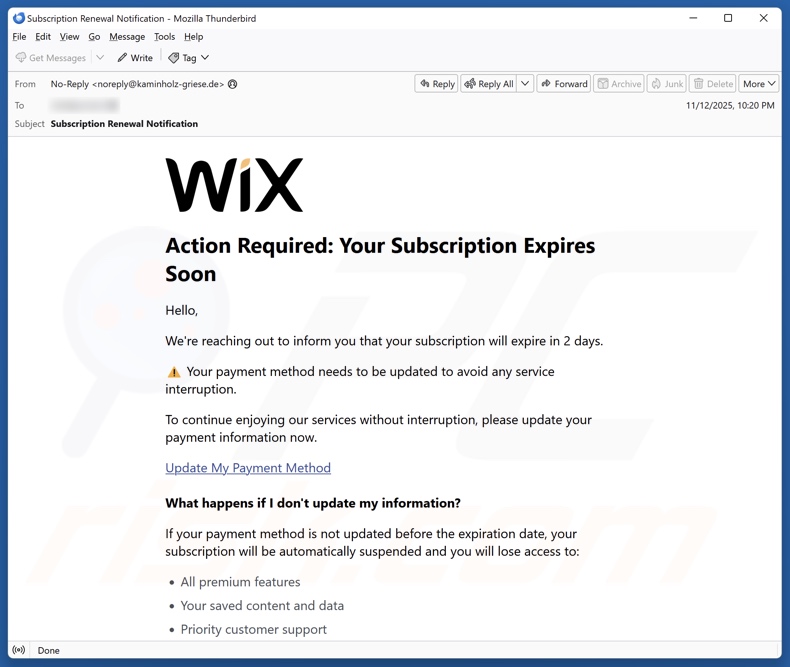
Task: Click the warning triangle icon in email
Action: point(174,372)
